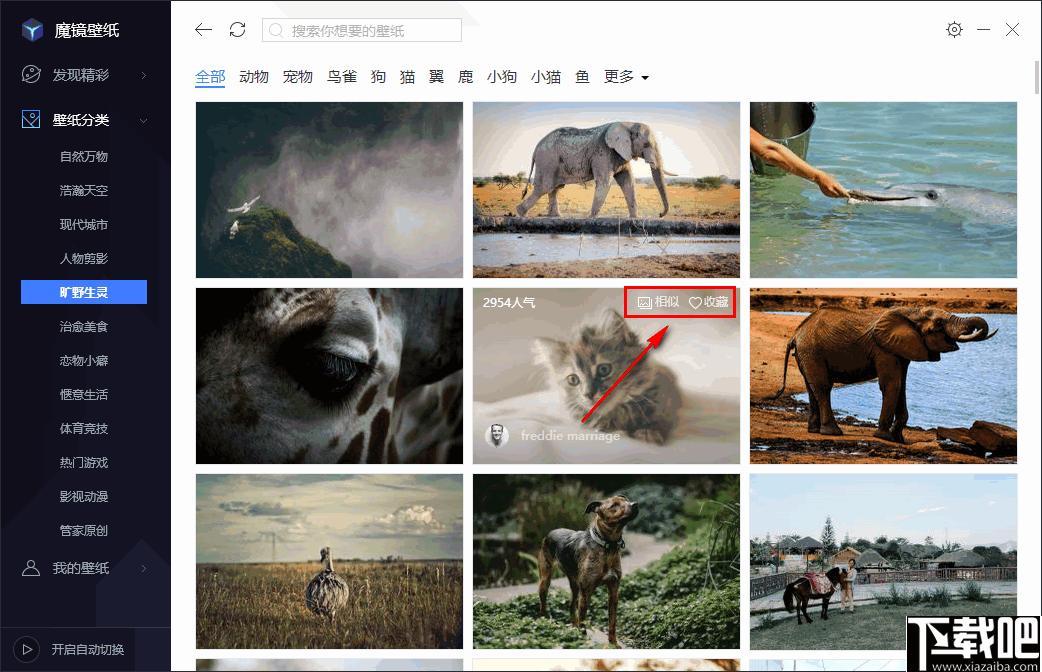Screen dimensions: 1042x672
Task: Click the wallpaper search input field
Action: click(x=362, y=31)
